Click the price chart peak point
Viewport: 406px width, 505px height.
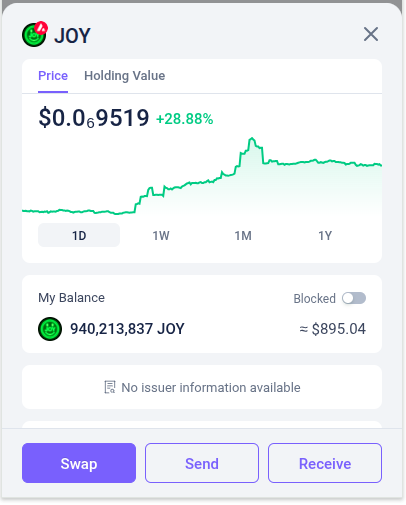click(252, 138)
